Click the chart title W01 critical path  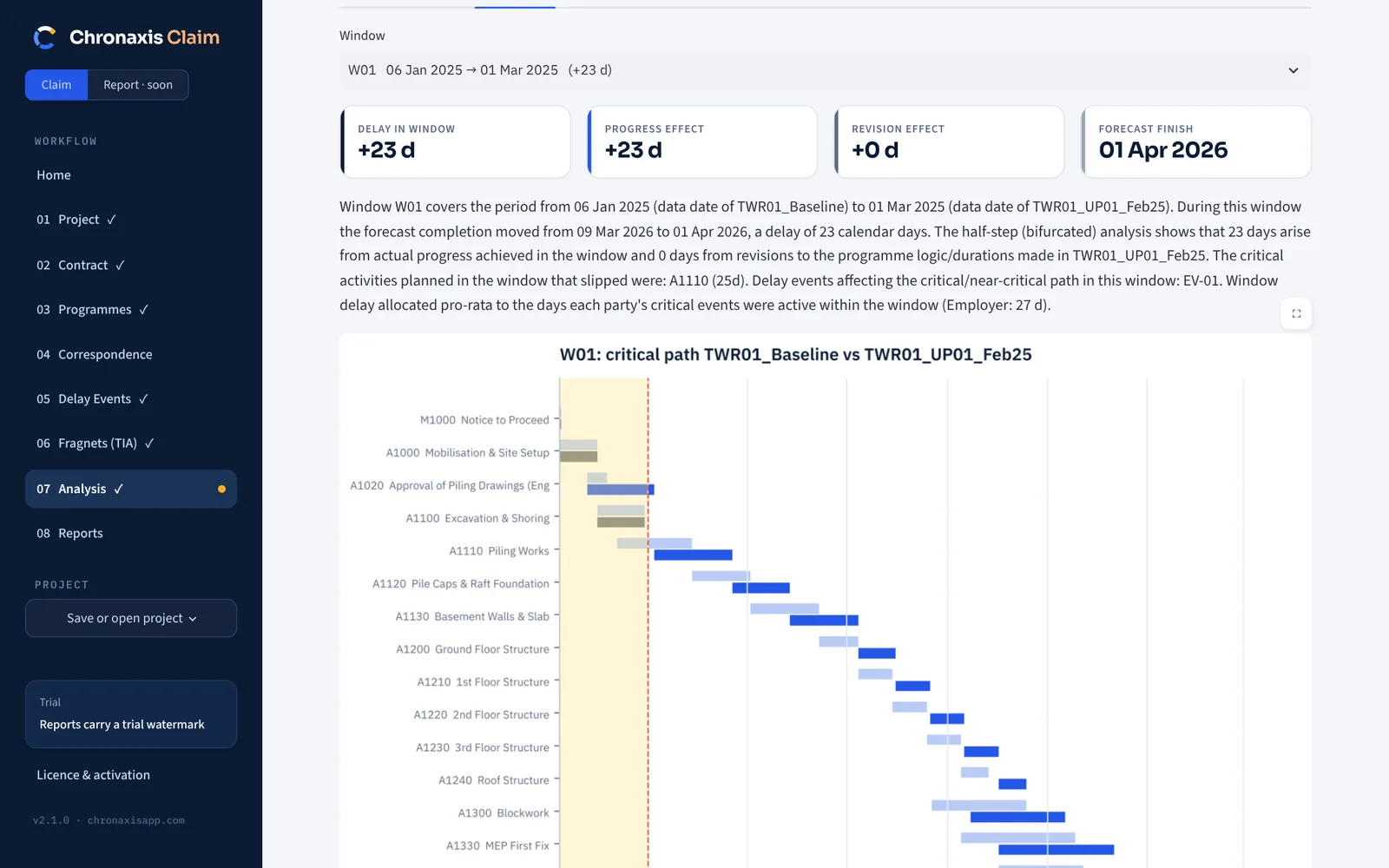[x=796, y=354]
